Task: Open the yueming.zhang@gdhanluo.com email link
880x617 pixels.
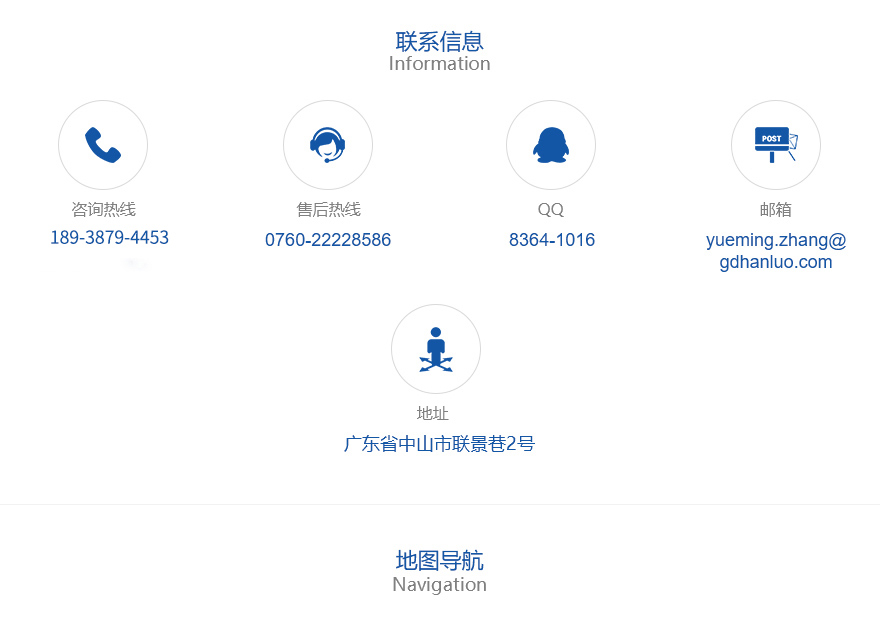Action: (x=775, y=251)
